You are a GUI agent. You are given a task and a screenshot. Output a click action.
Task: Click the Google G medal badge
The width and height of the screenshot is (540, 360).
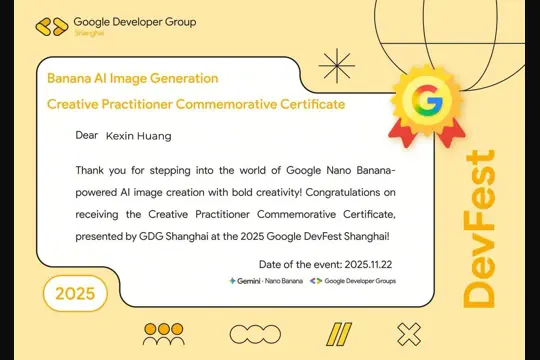coord(427,105)
